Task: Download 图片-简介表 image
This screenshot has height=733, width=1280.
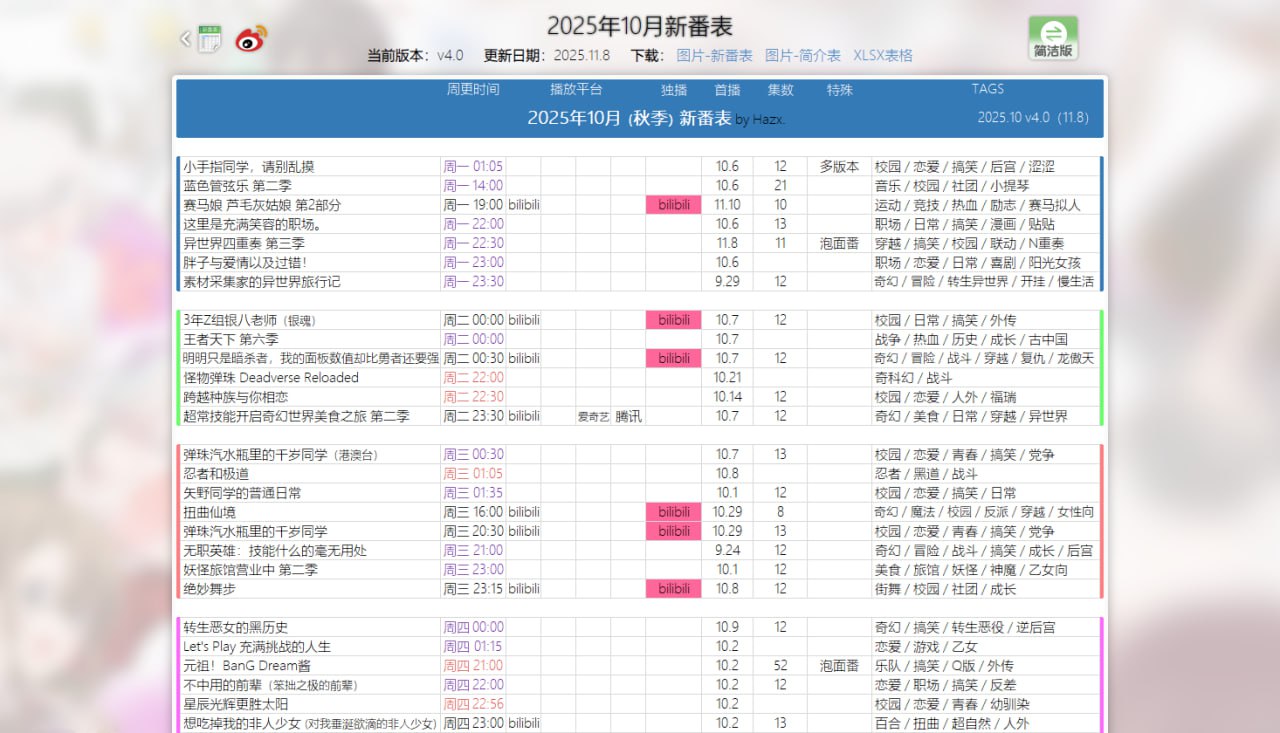Action: click(x=803, y=56)
